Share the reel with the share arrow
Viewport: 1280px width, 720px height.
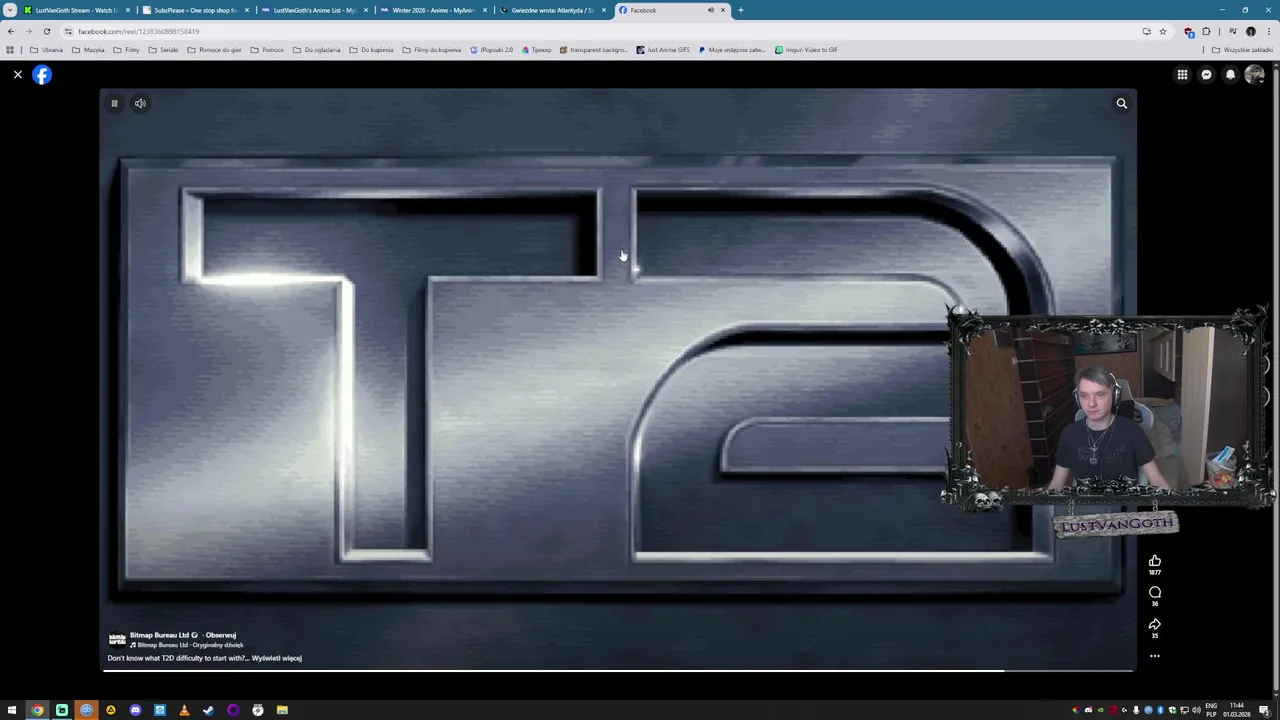(x=1155, y=624)
